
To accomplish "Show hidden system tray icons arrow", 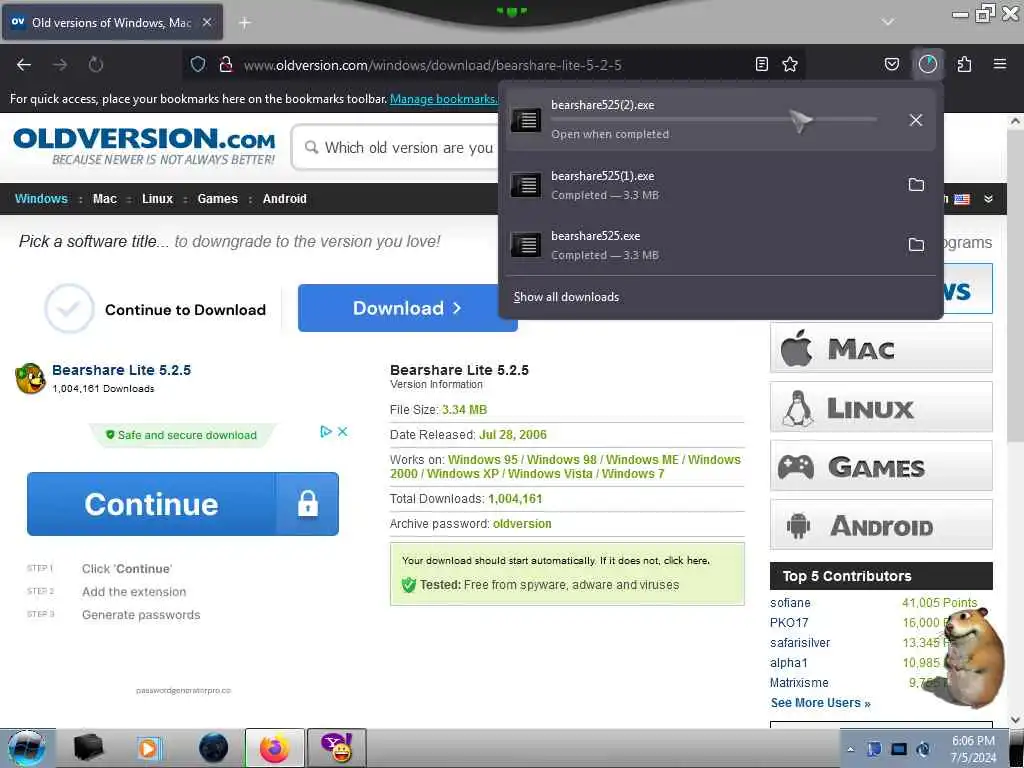I will click(x=850, y=749).
